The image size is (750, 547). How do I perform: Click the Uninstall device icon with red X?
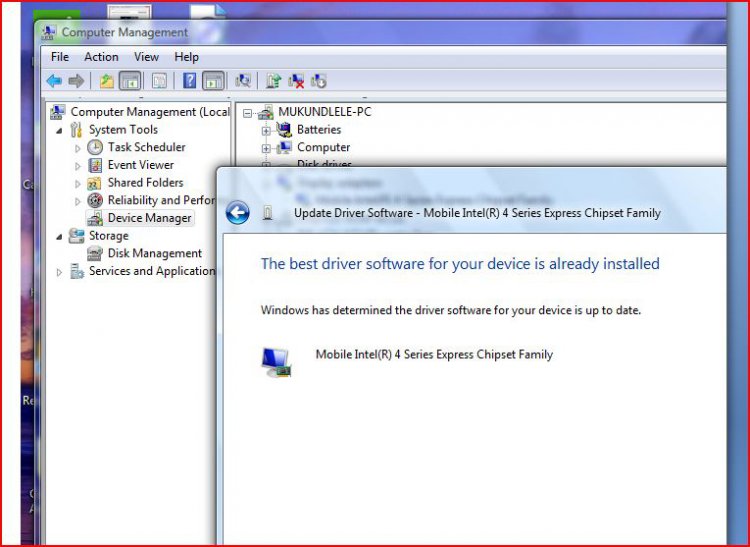coord(296,81)
